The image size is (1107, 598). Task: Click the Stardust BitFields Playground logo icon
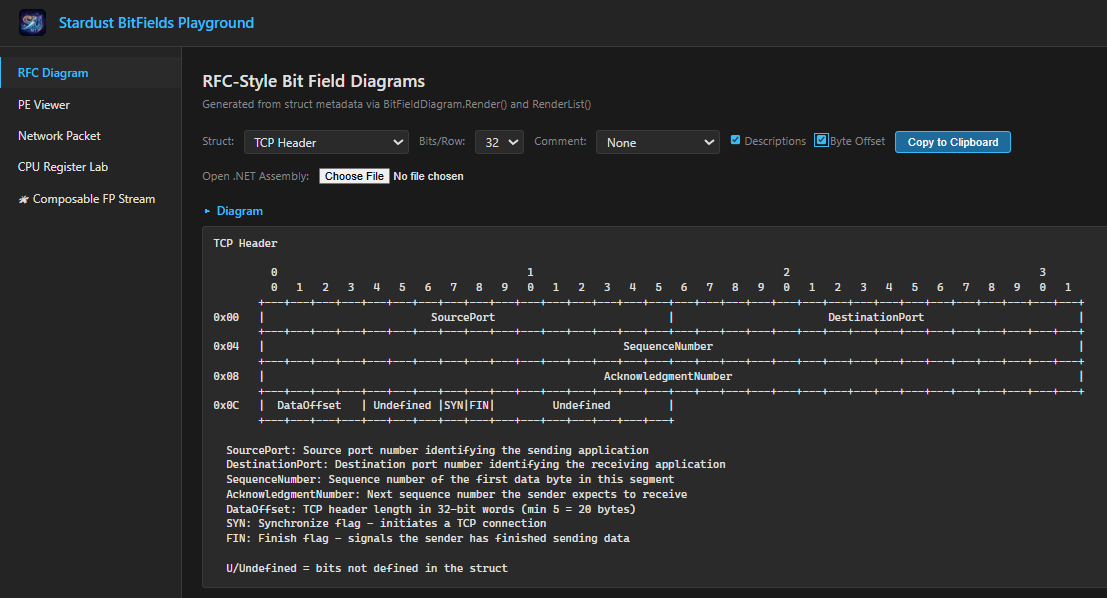(x=31, y=22)
